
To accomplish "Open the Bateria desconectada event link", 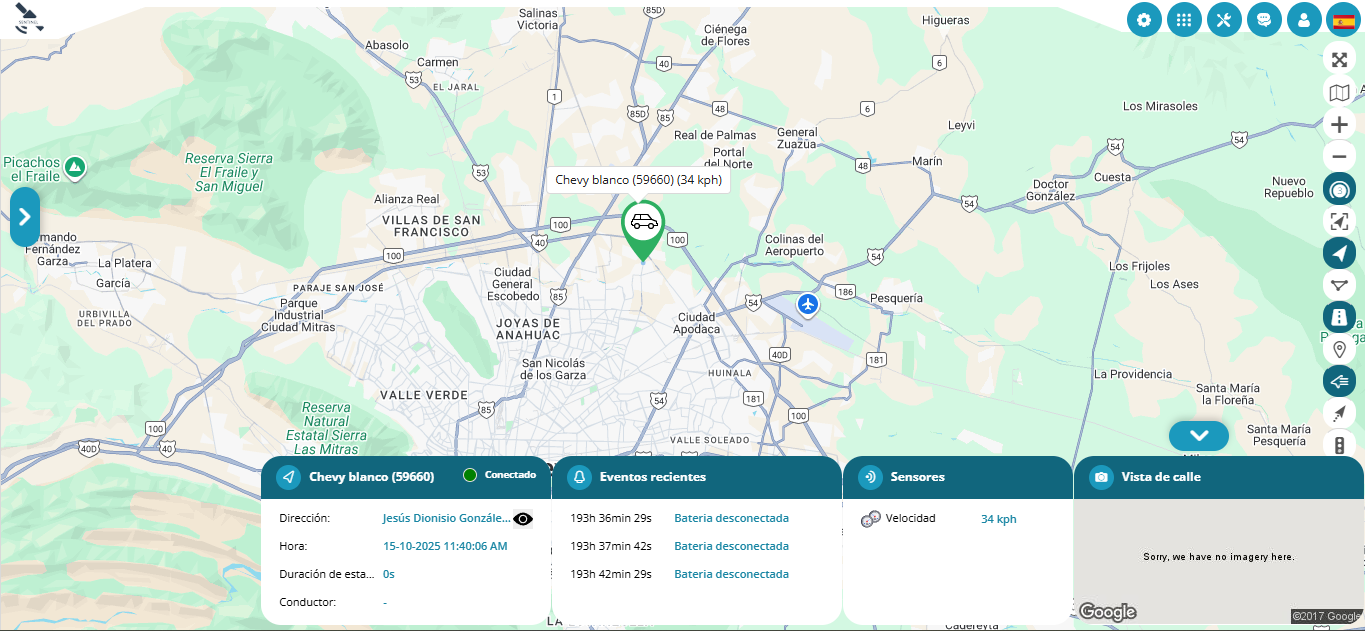I will pos(732,518).
